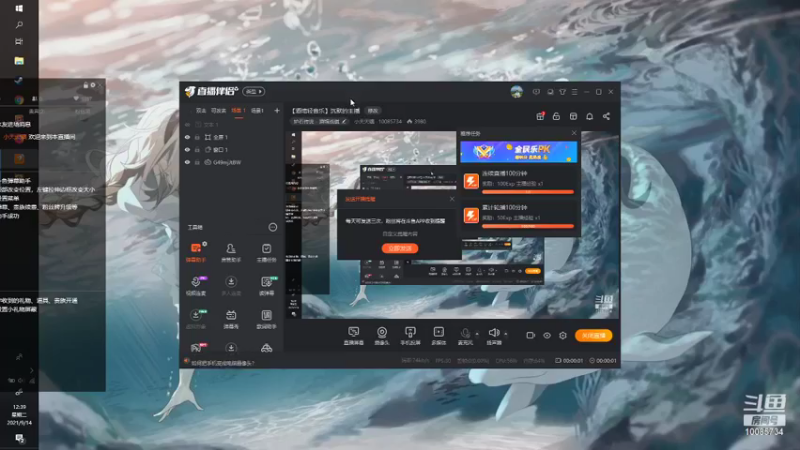
Task: Toggle visibility of 全屏 1 source
Action: pyautogui.click(x=187, y=137)
